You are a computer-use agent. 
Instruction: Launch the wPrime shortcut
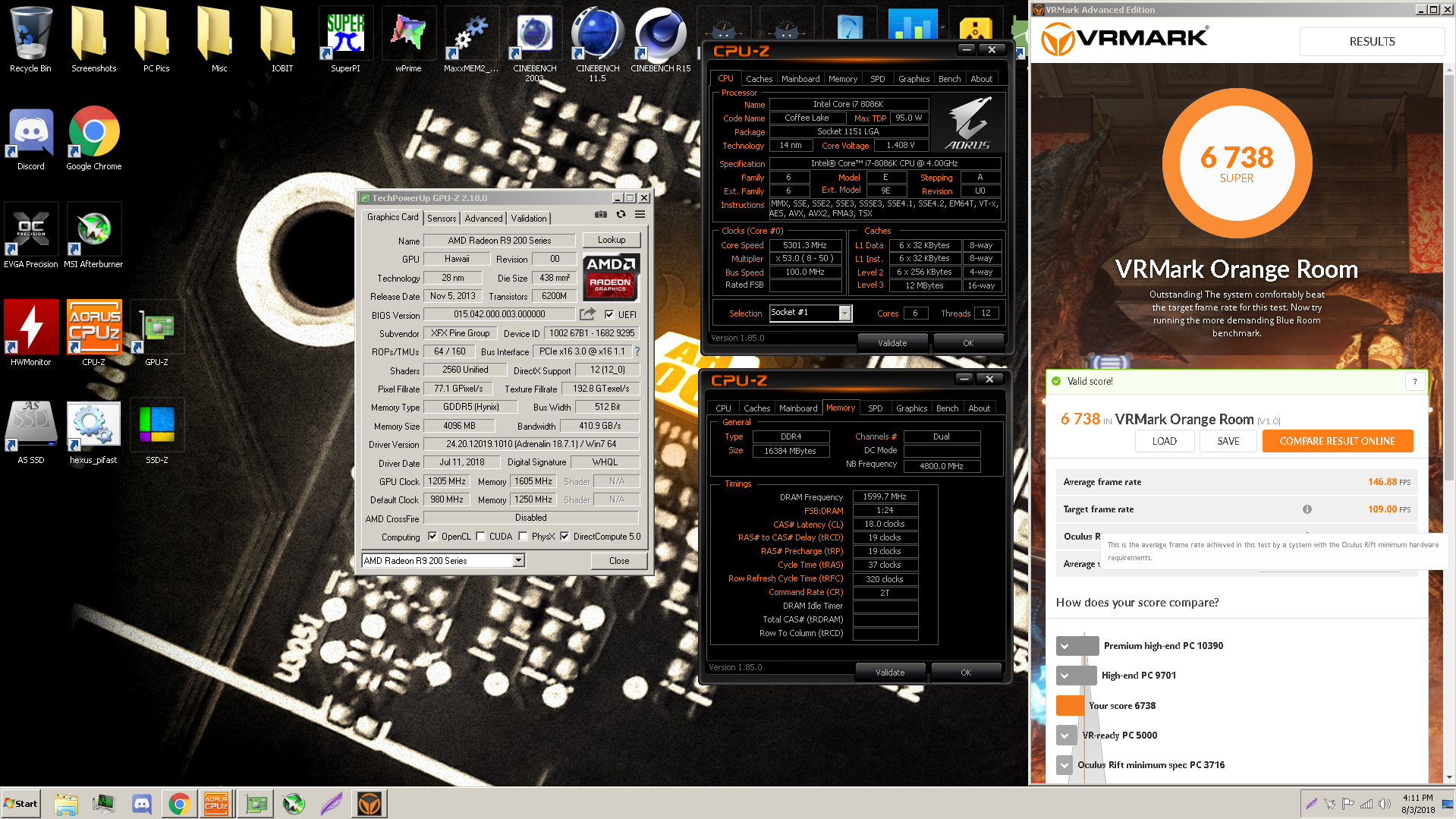(x=408, y=39)
